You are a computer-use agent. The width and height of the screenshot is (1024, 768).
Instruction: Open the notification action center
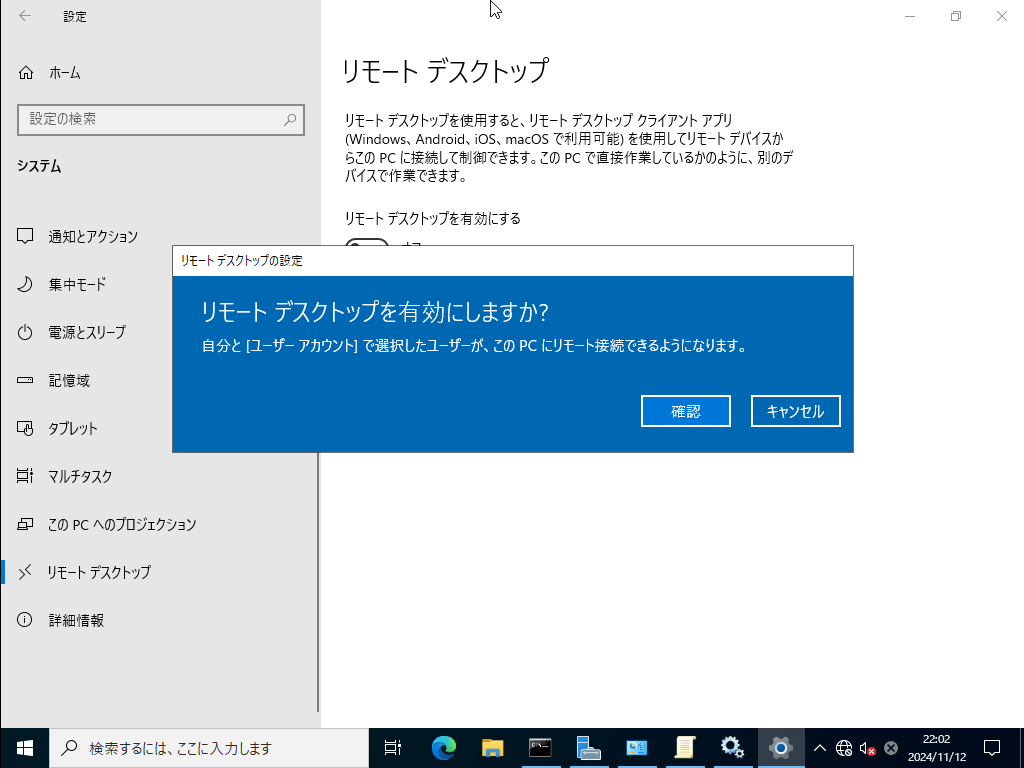992,747
